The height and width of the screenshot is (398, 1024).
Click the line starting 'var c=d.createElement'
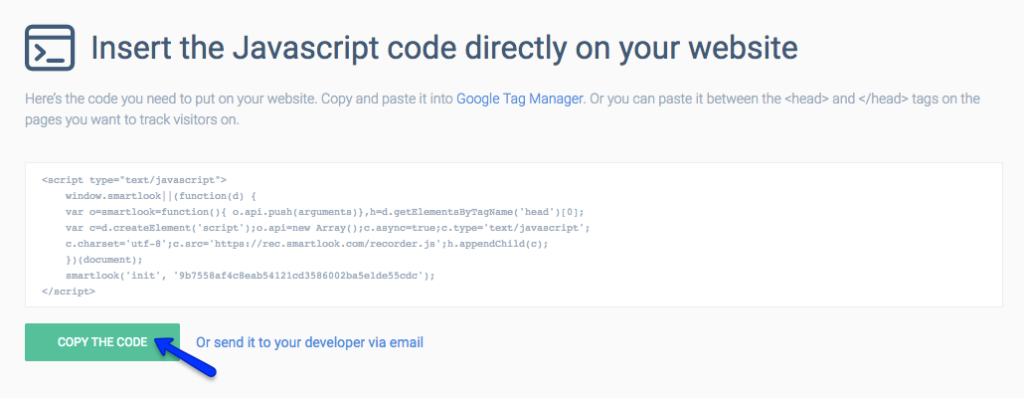point(328,227)
